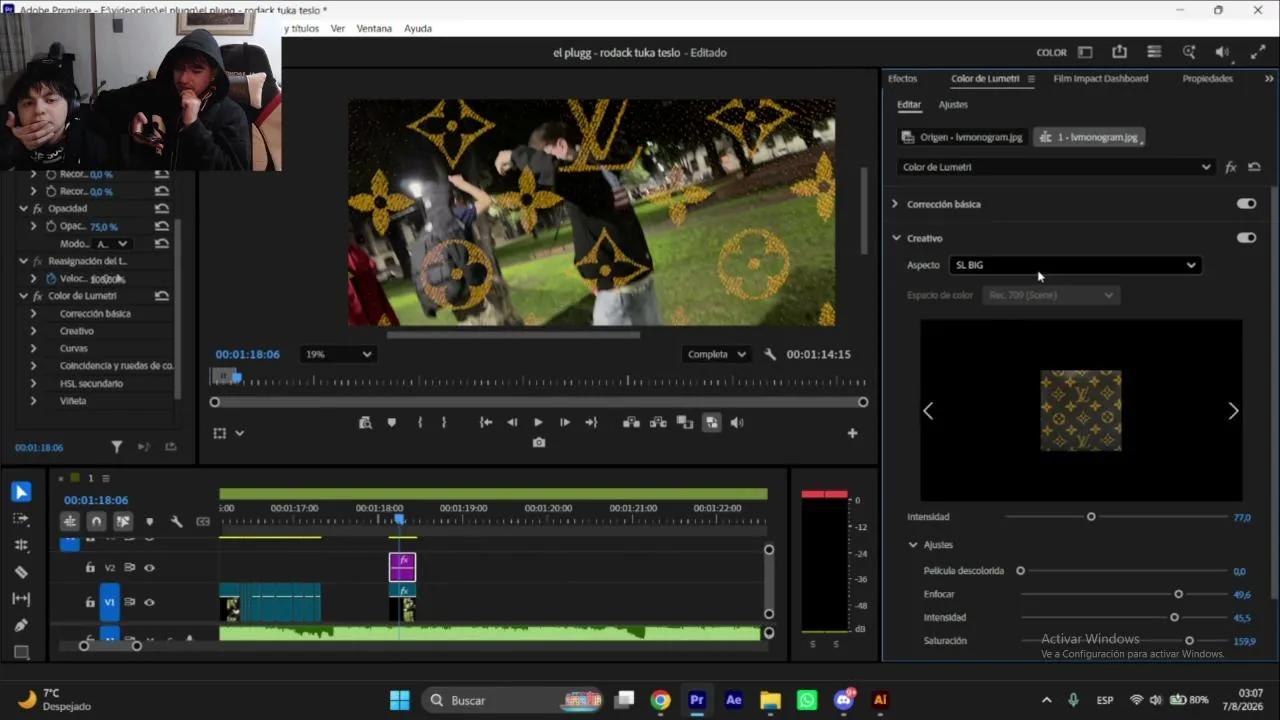Toggle snapping magnet in the timeline
1280x720 pixels.
click(96, 521)
